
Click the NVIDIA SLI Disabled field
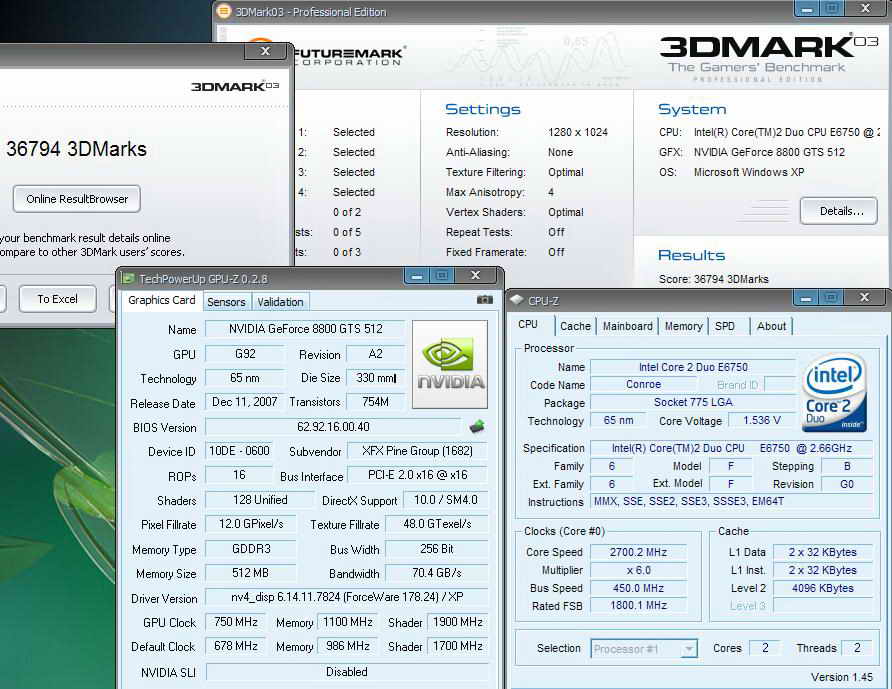347,672
